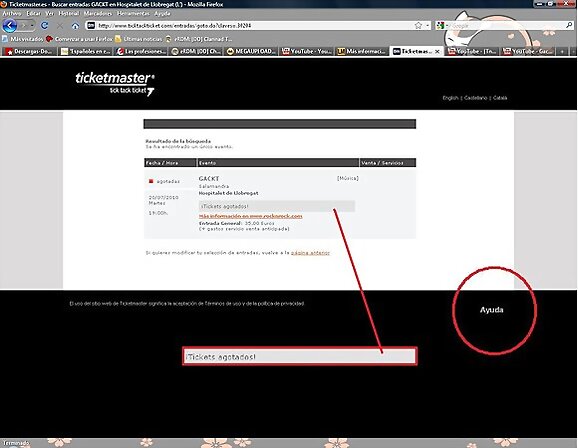Click the search magnifier icon

(569, 25)
